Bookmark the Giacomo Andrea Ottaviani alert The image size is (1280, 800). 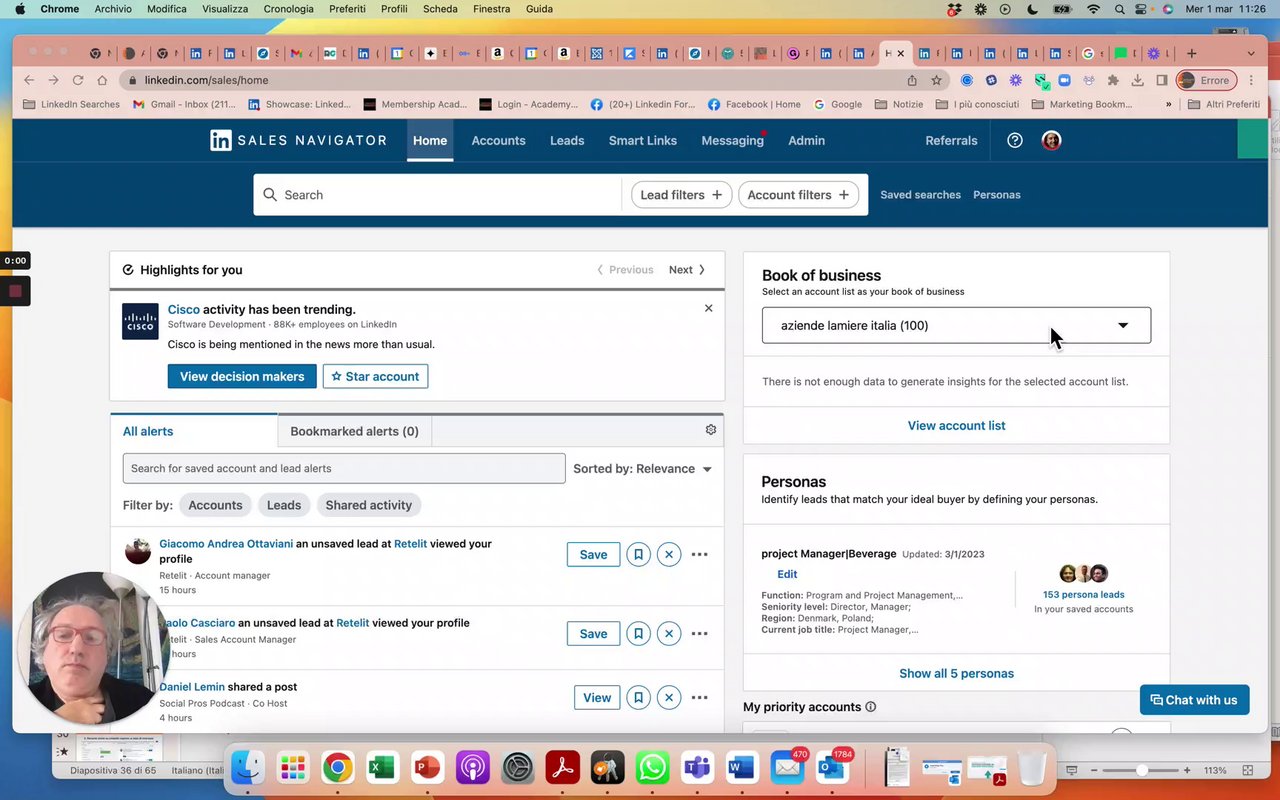638,554
